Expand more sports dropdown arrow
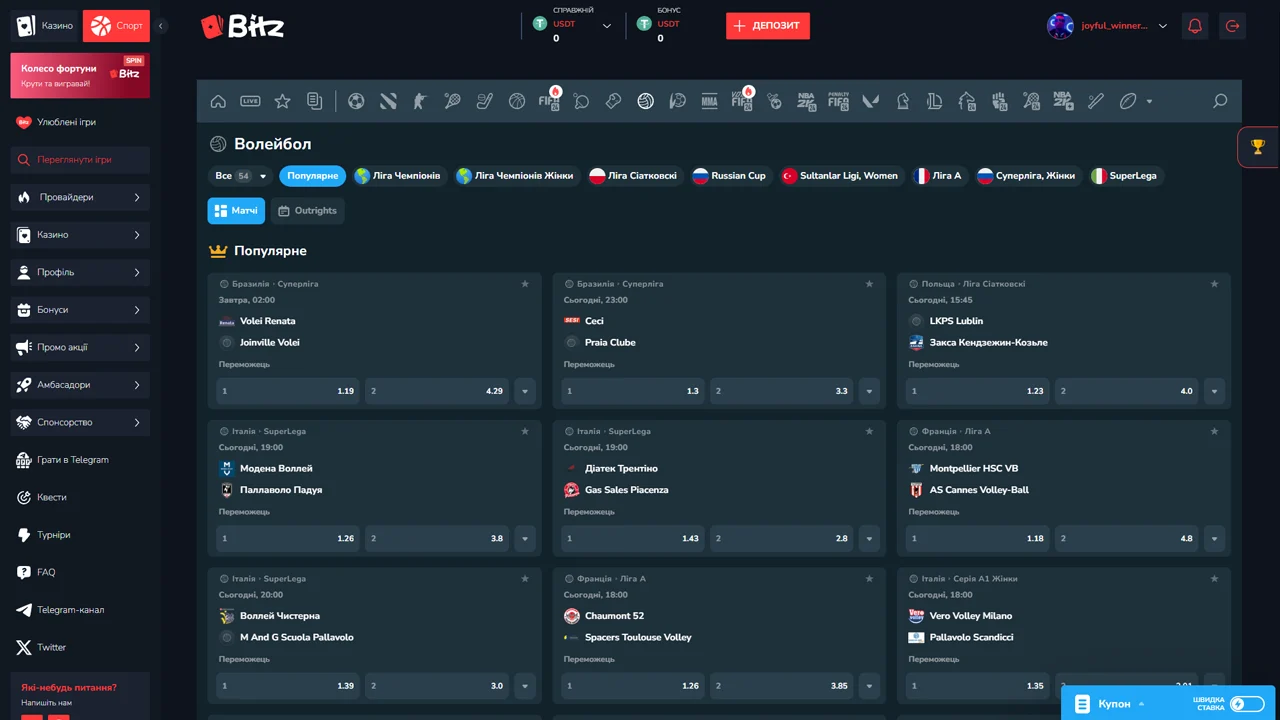Screen dimensions: 1280x720 [1149, 101]
